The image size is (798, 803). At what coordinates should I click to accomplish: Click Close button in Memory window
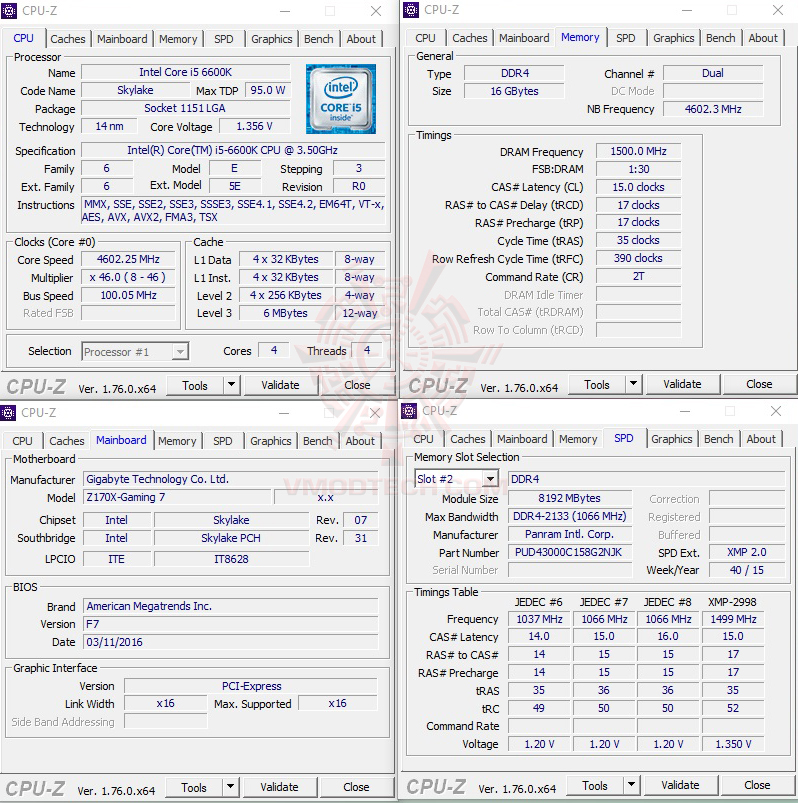(759, 384)
